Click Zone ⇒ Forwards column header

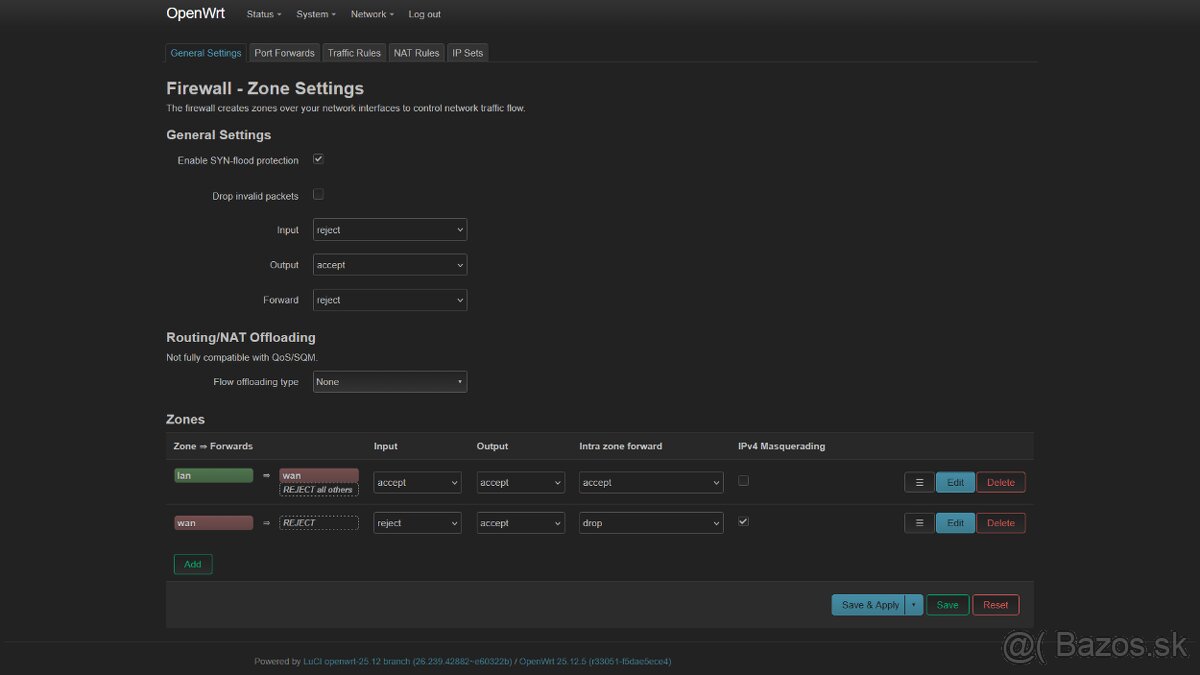coord(213,446)
